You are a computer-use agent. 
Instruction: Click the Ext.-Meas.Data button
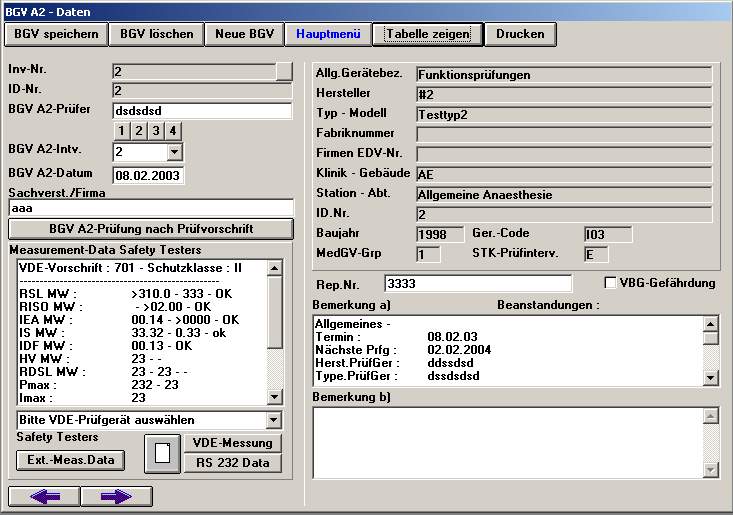coord(71,460)
